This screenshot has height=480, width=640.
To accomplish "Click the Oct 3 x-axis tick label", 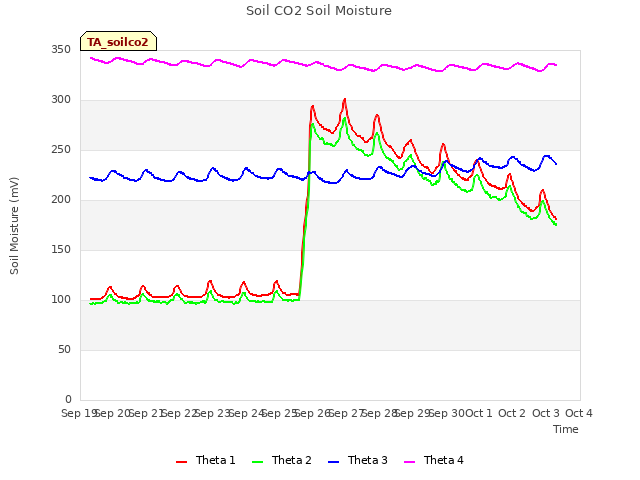I will 546,413.
